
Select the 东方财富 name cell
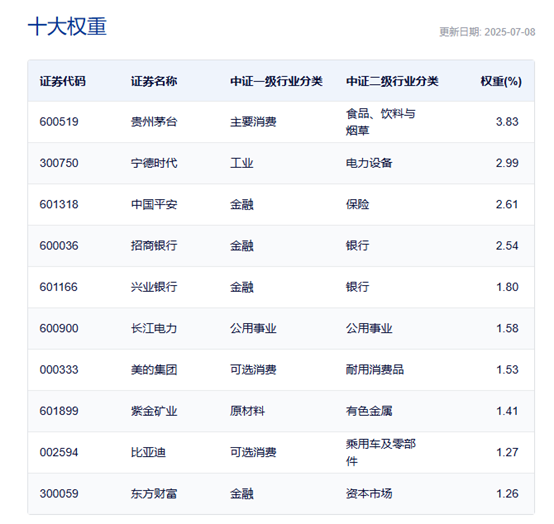pos(154,494)
